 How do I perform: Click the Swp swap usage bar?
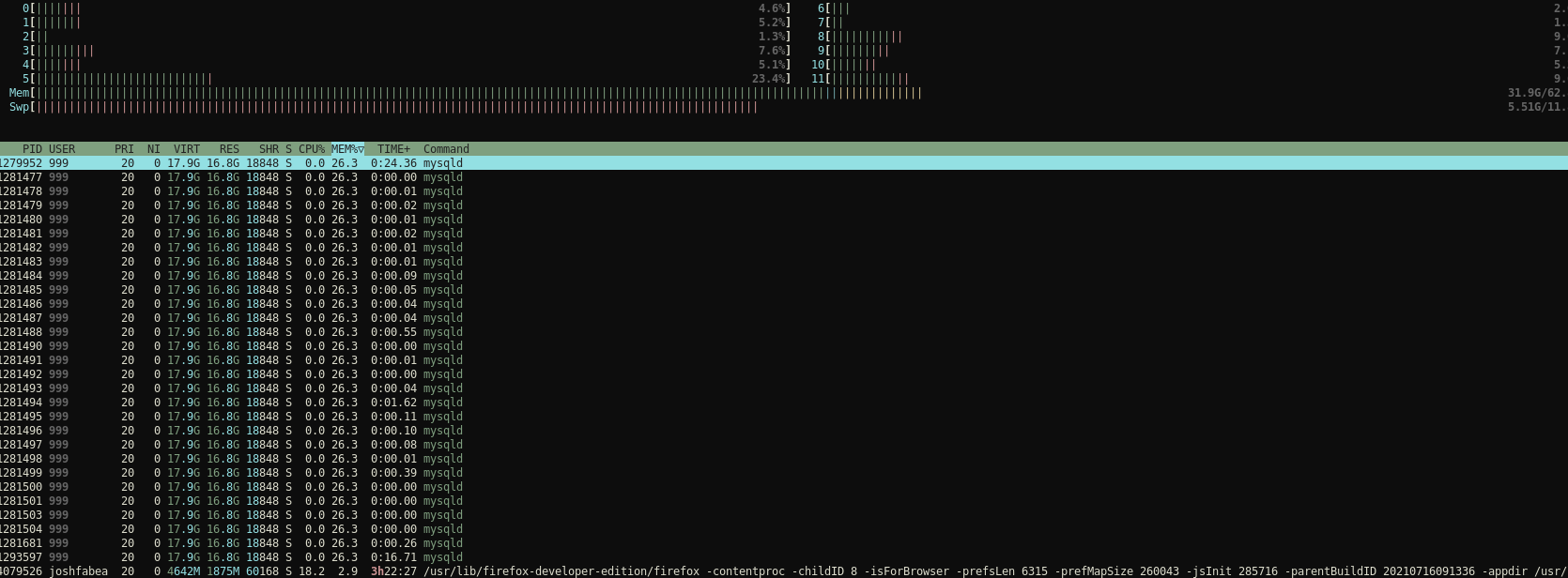[x=789, y=107]
